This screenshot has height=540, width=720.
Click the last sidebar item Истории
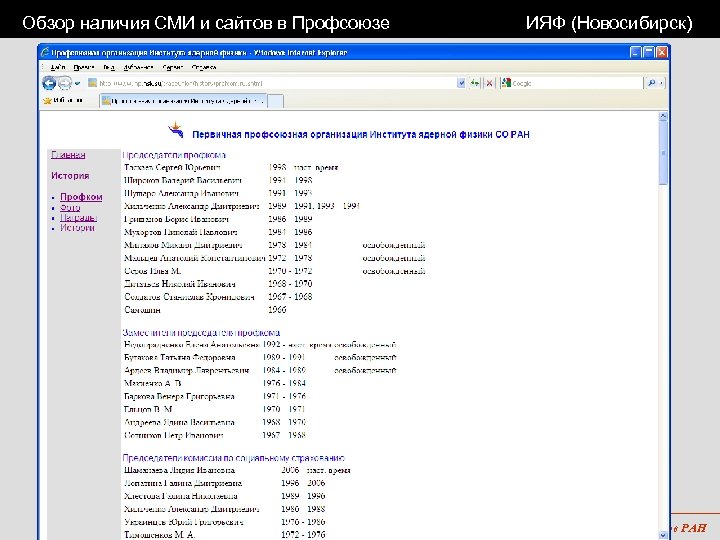(78, 228)
